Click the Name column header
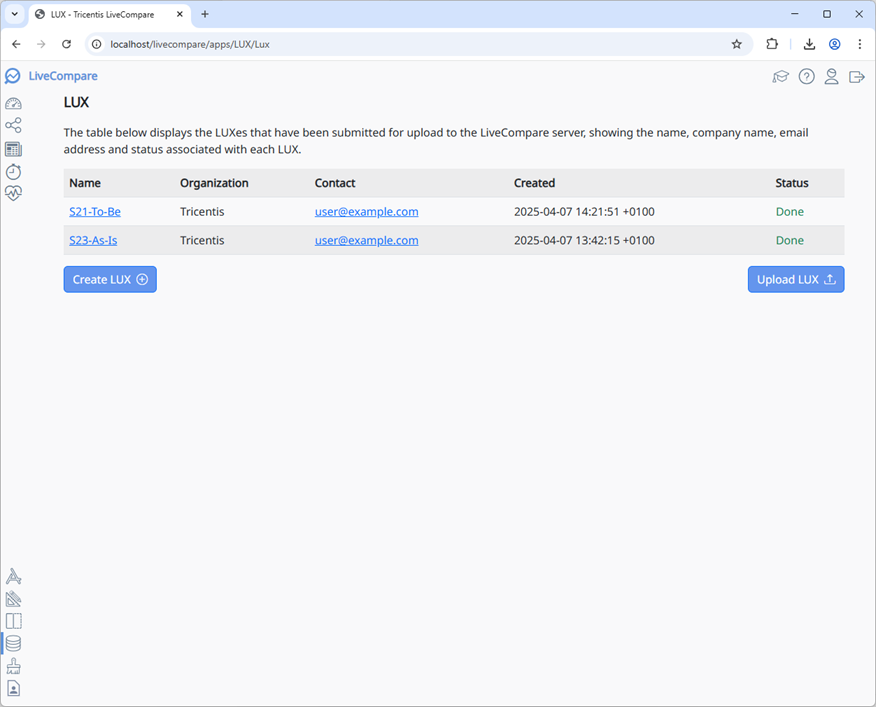Viewport: 876px width, 707px height. tap(85, 183)
